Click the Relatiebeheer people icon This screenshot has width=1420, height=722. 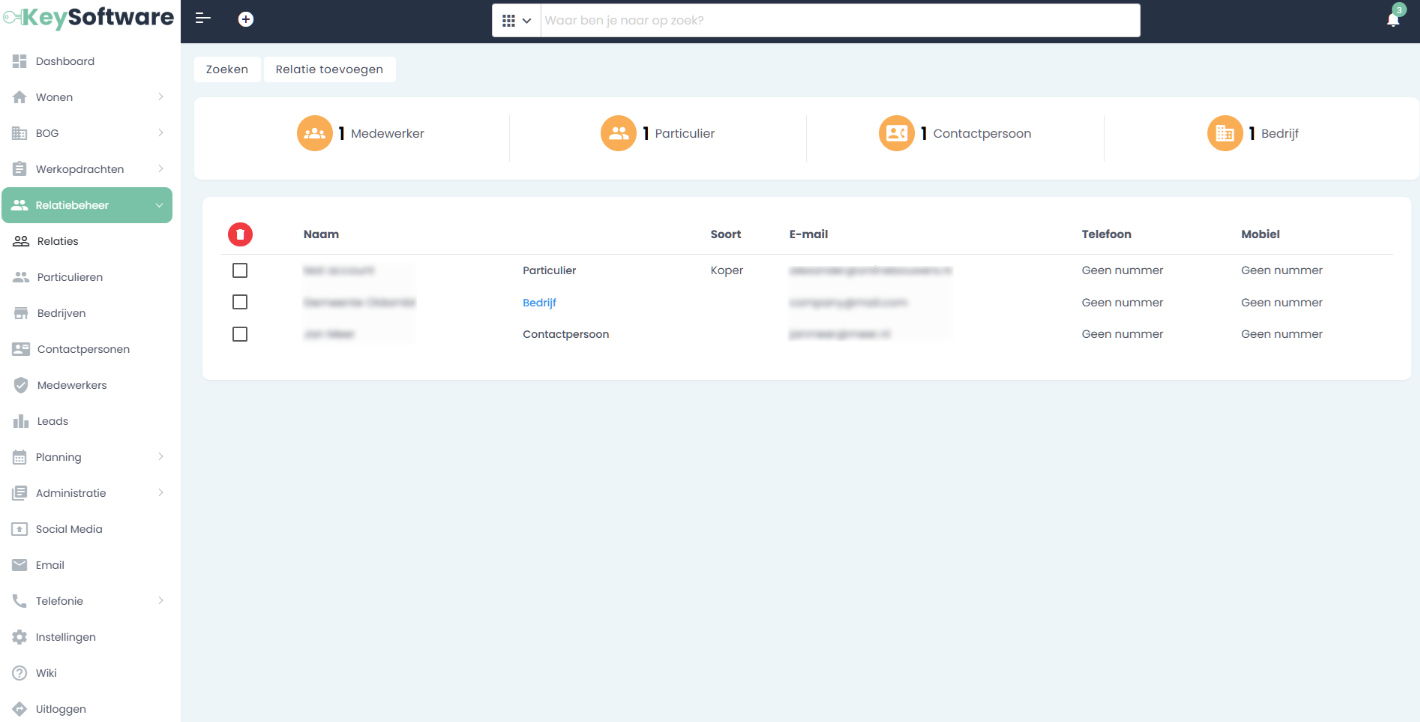coord(19,205)
